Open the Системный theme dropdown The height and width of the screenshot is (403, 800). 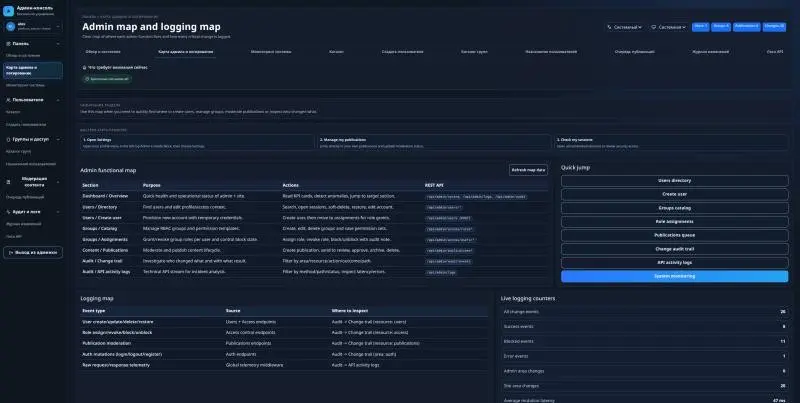click(x=624, y=27)
